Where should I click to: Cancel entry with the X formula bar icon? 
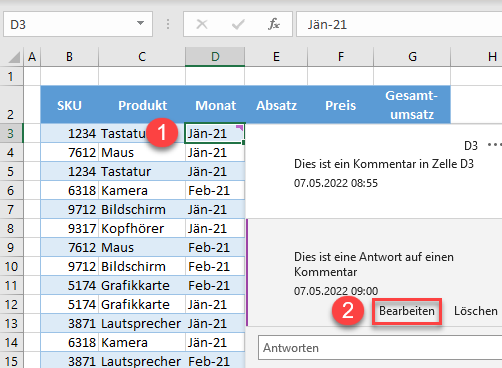tap(202, 24)
